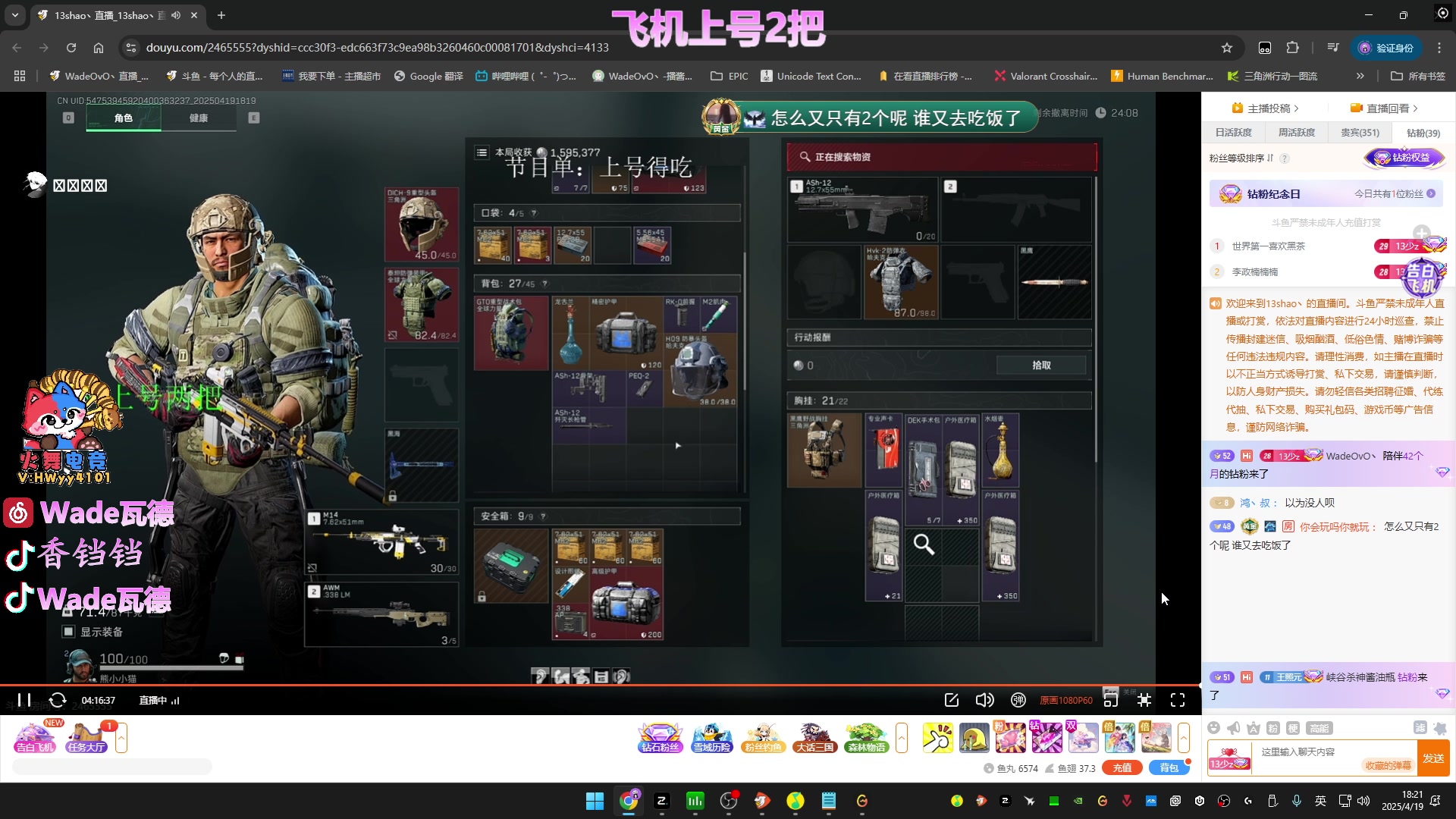This screenshot has height=819, width=1456.
Task: Mute the 13shao tab audio icon
Action: 176,15
